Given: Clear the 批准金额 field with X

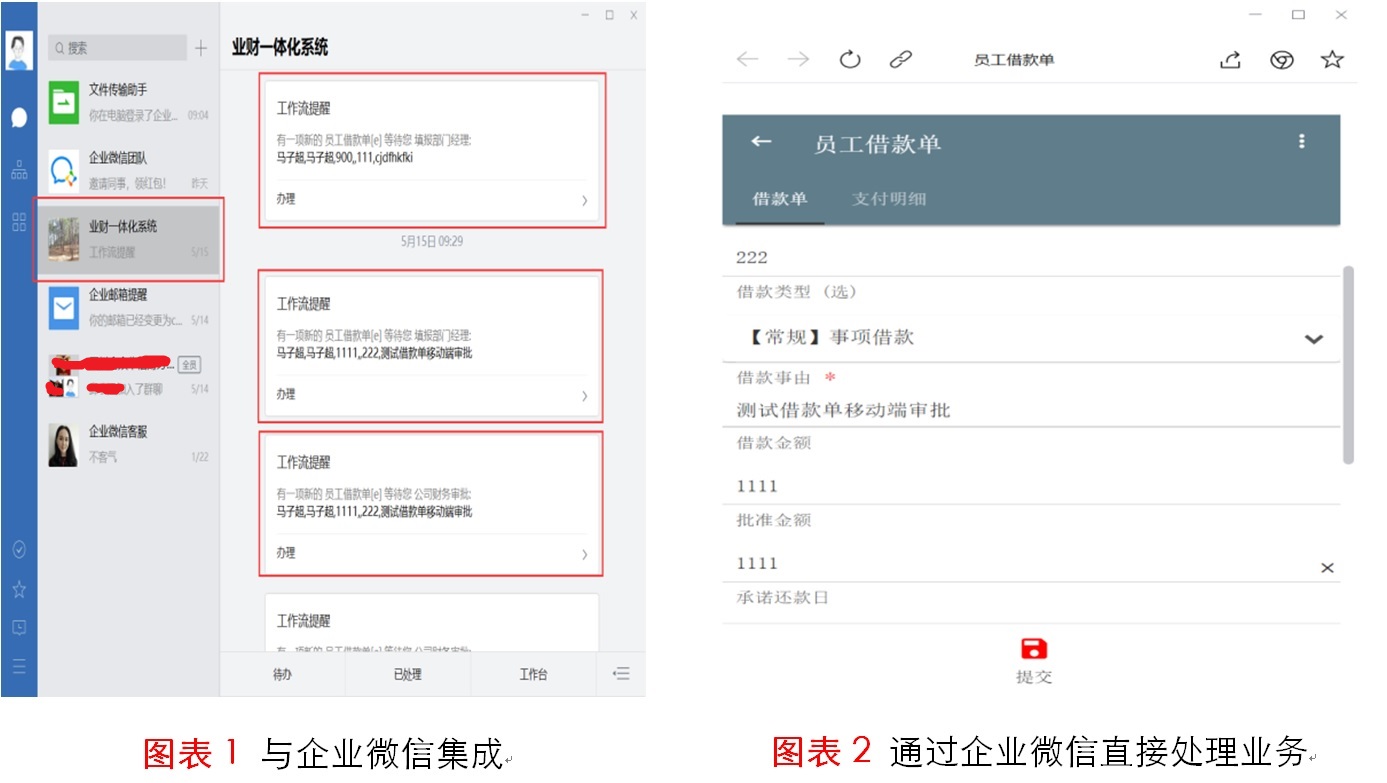Looking at the screenshot, I should coord(1327,568).
